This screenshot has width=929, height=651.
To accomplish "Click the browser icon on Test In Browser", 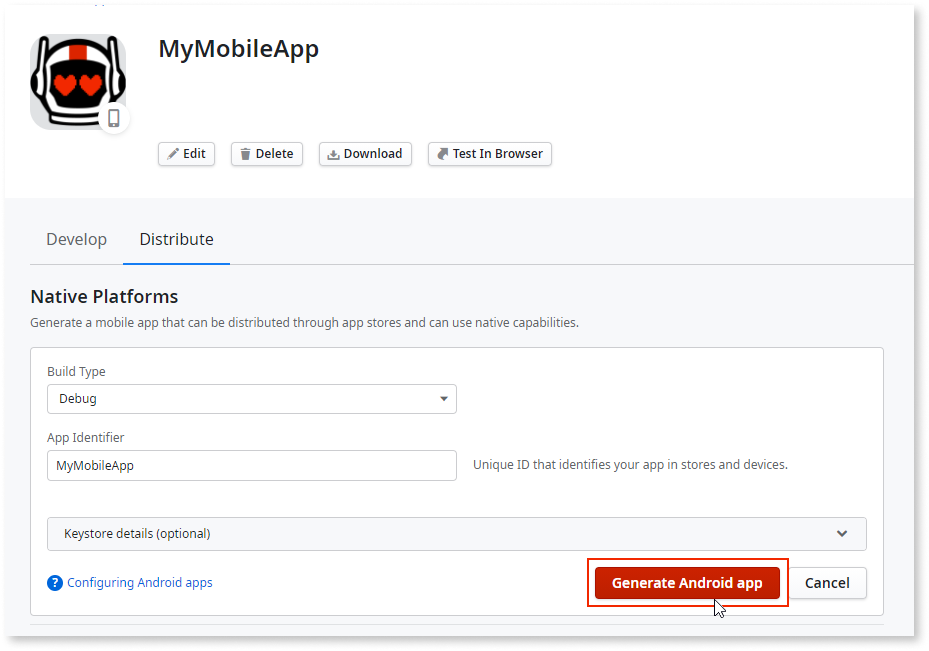I will [441, 153].
